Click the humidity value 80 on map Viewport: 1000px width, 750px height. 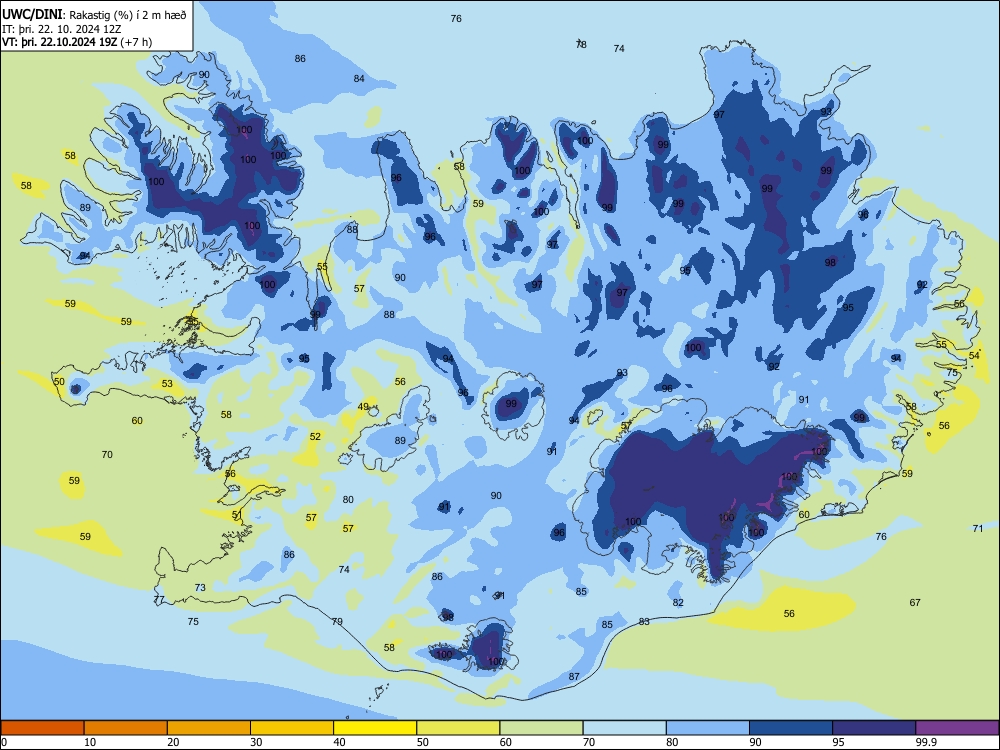click(348, 500)
